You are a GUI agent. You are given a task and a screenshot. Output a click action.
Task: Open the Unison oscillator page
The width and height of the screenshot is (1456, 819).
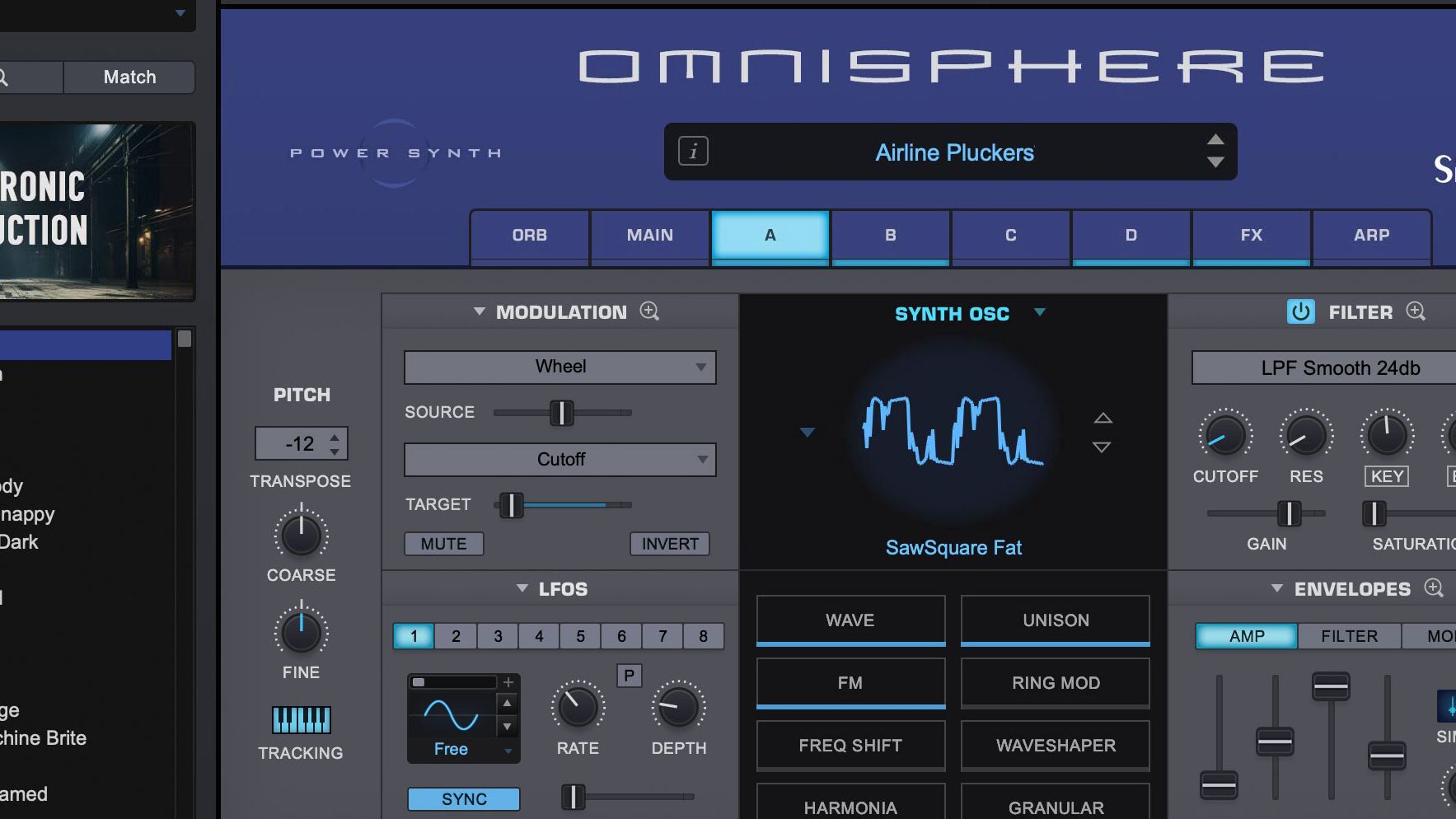pyautogui.click(x=1056, y=620)
